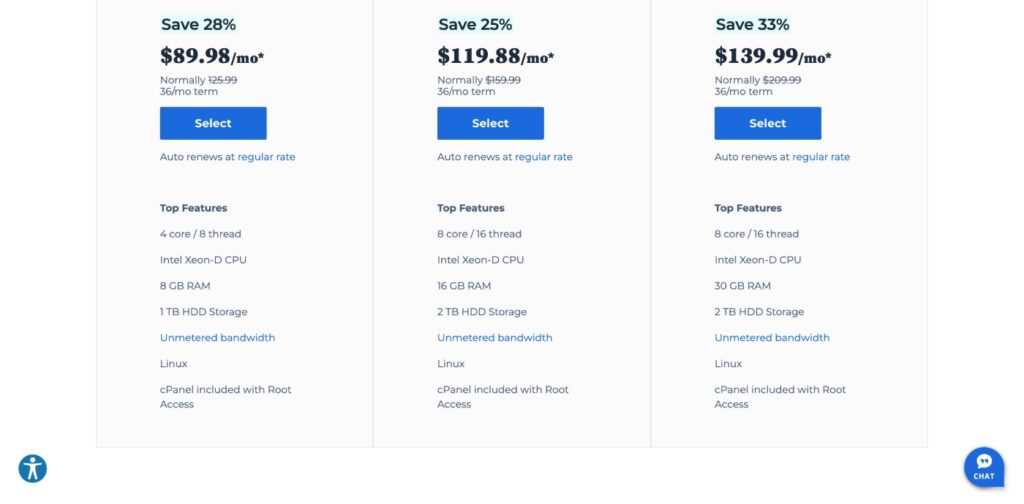Open the accessibility options icon
Image resolution: width=1024 pixels, height=504 pixels.
[x=33, y=468]
